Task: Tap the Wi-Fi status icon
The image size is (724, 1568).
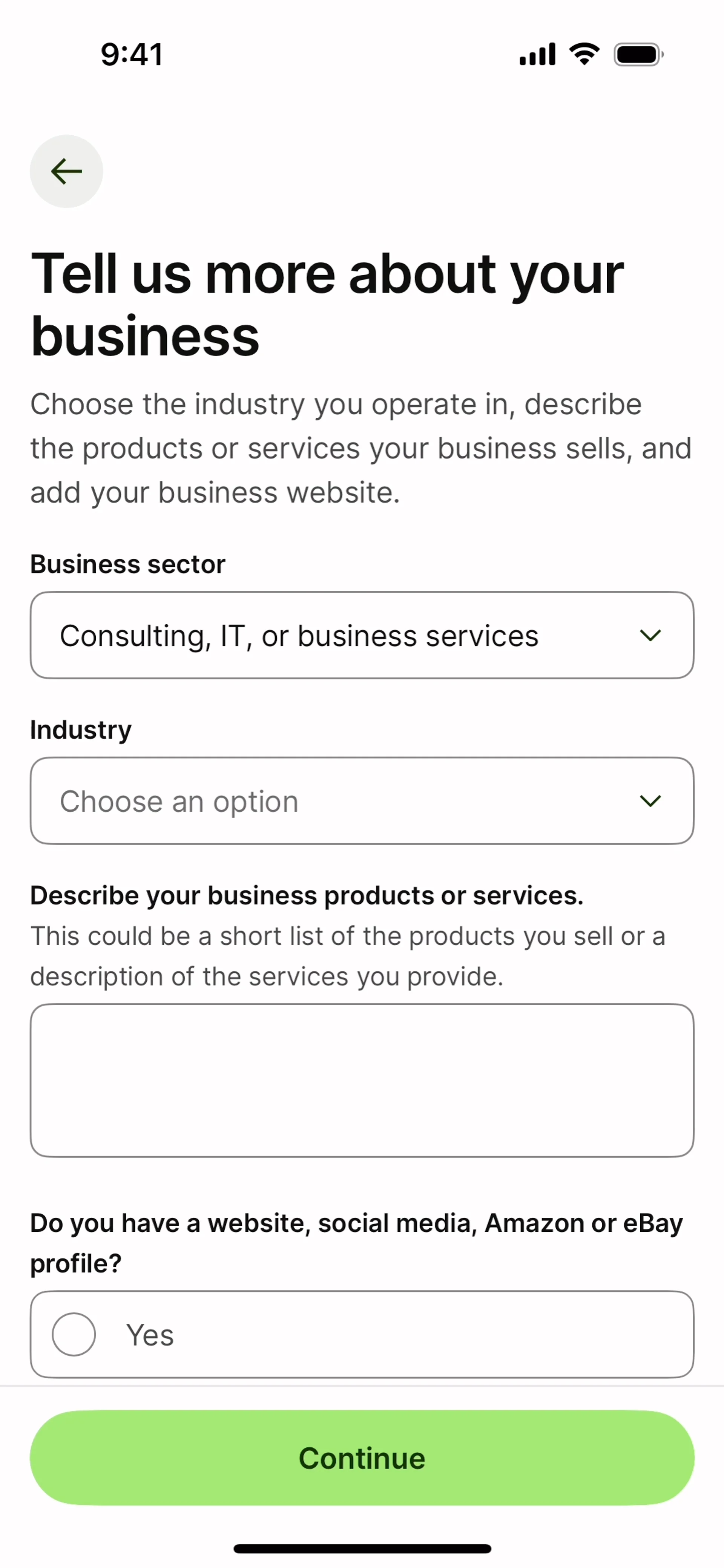Action: (x=584, y=54)
